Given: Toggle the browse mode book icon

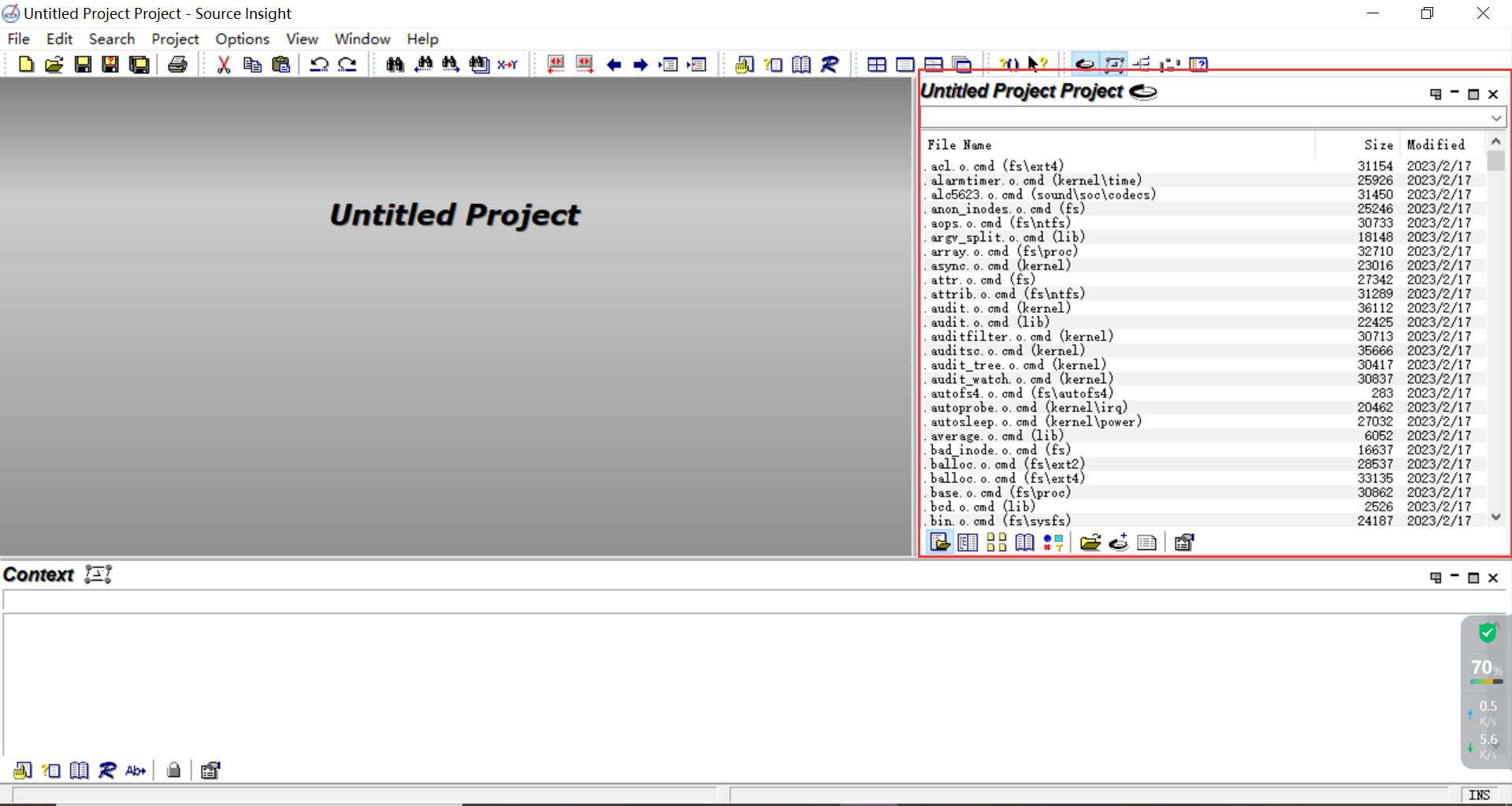Looking at the screenshot, I should click(x=1023, y=542).
